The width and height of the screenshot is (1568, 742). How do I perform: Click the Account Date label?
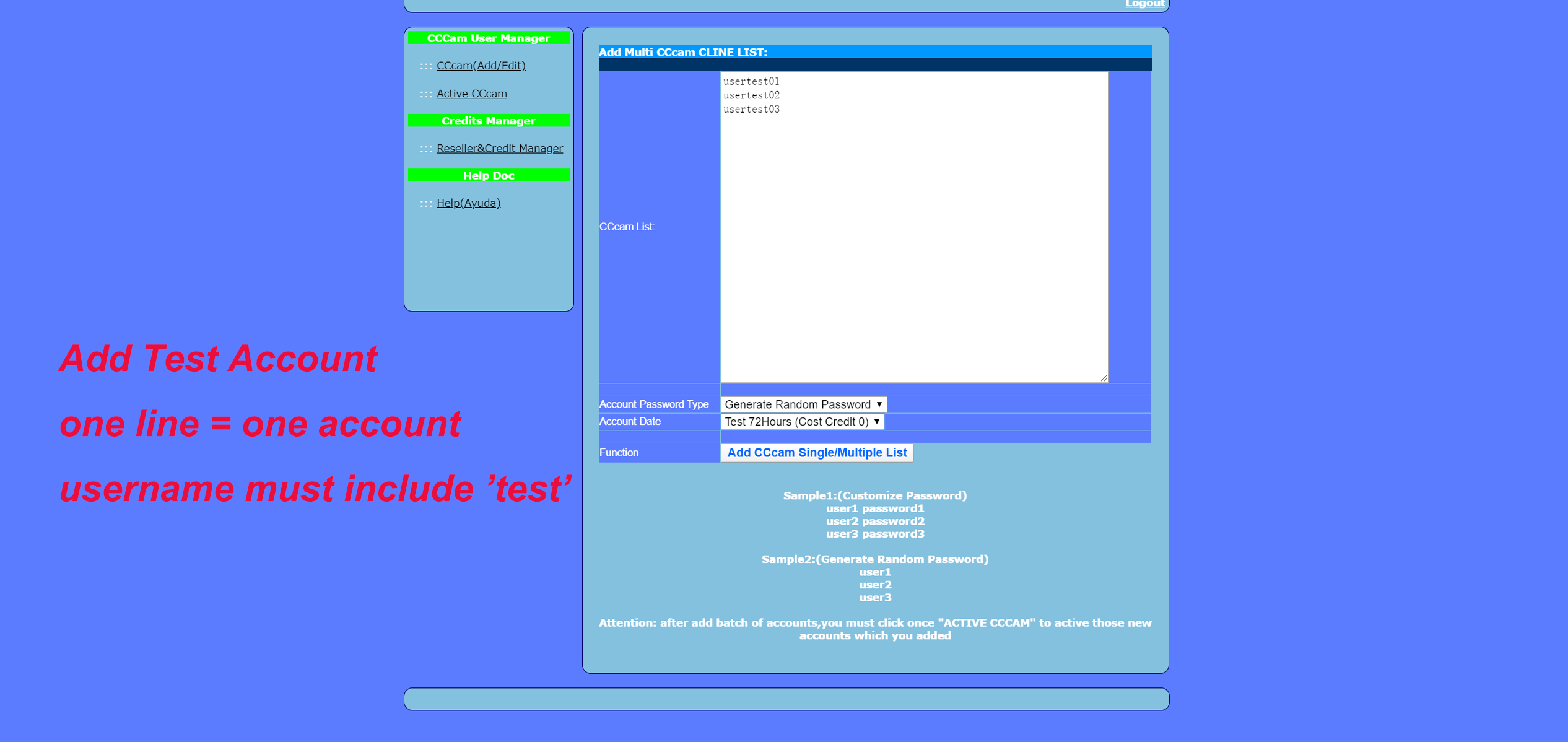(x=630, y=422)
